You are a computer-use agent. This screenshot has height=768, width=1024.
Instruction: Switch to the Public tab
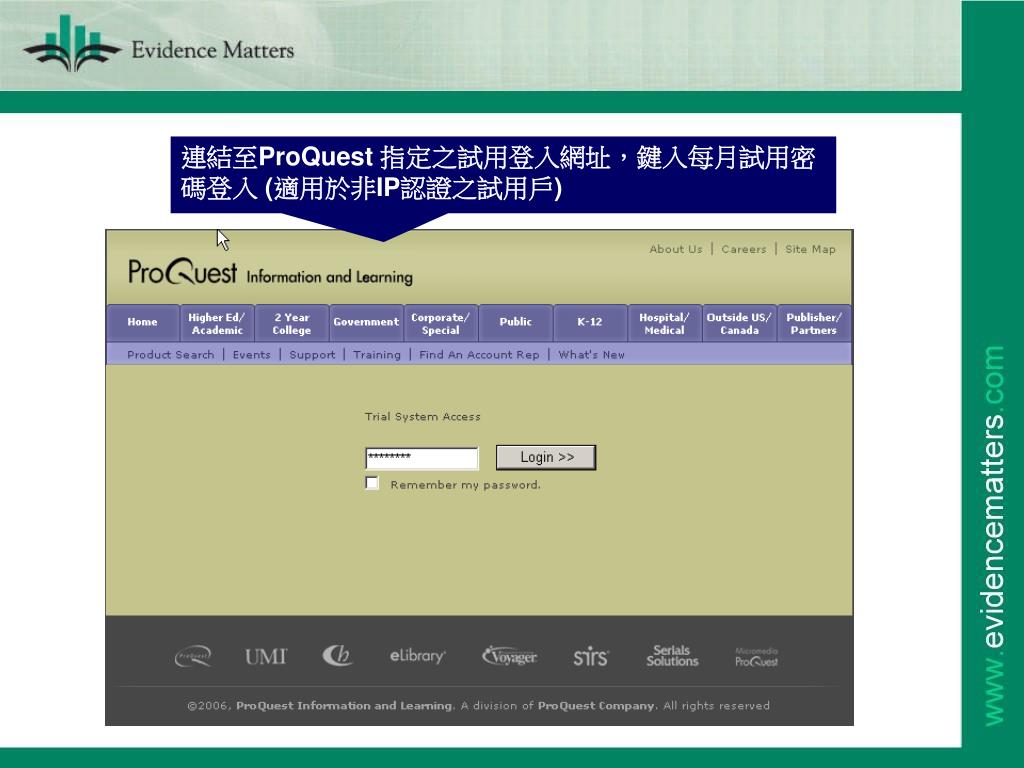pyautogui.click(x=516, y=322)
